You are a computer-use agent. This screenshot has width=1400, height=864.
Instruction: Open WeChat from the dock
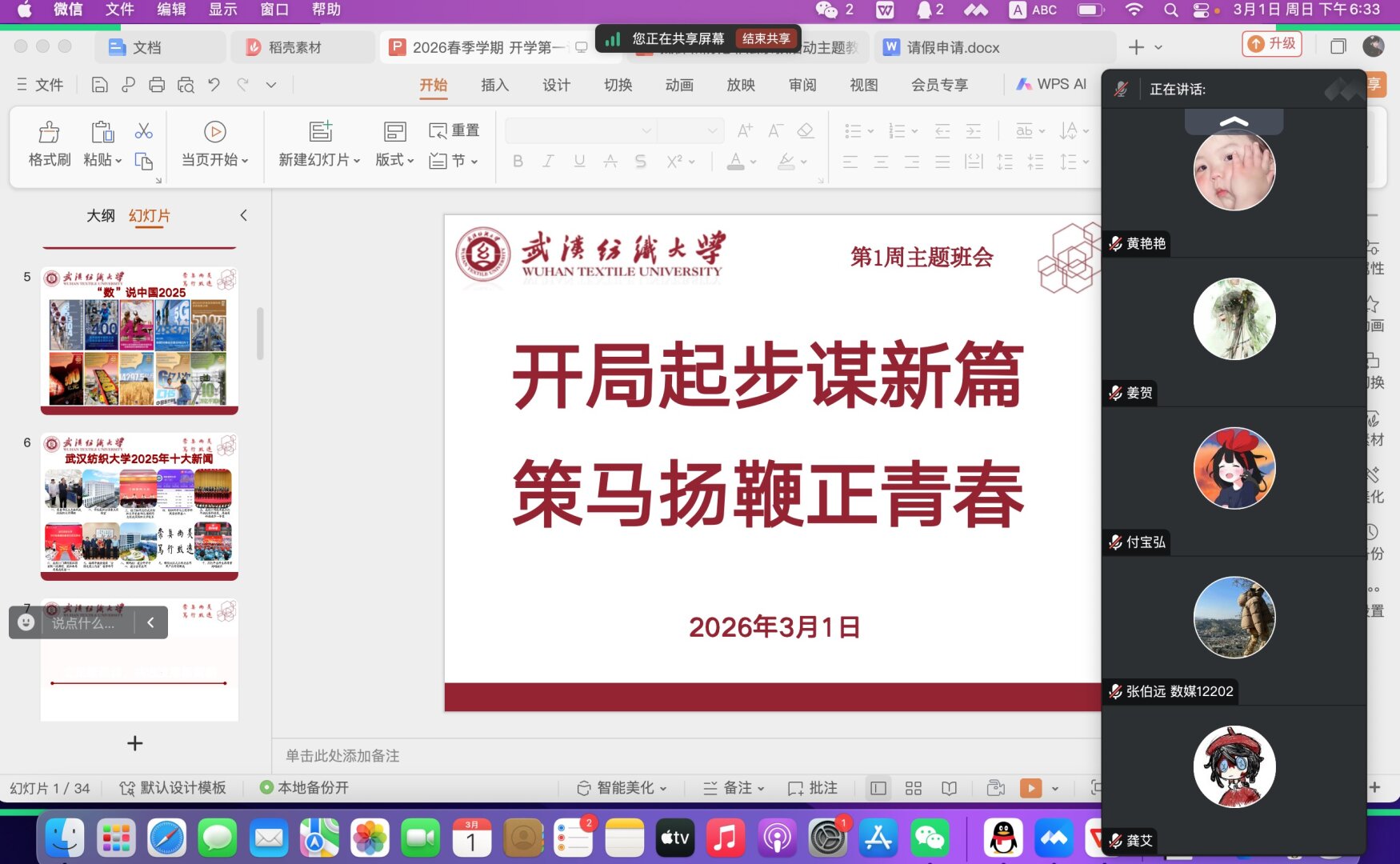tap(930, 838)
